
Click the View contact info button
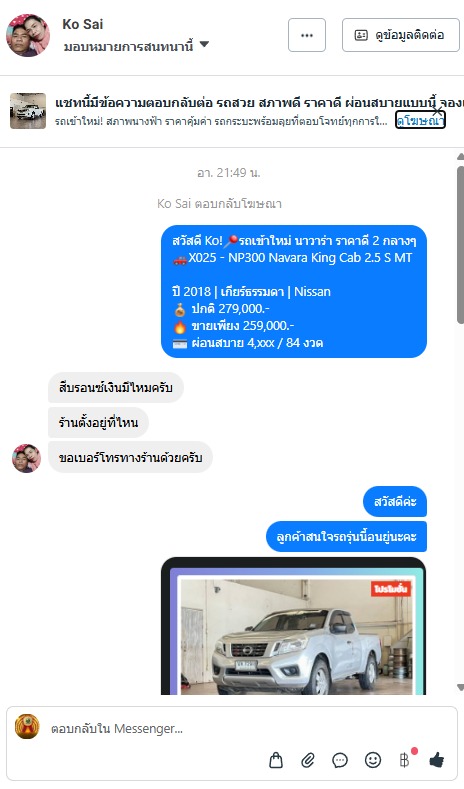pyautogui.click(x=401, y=35)
